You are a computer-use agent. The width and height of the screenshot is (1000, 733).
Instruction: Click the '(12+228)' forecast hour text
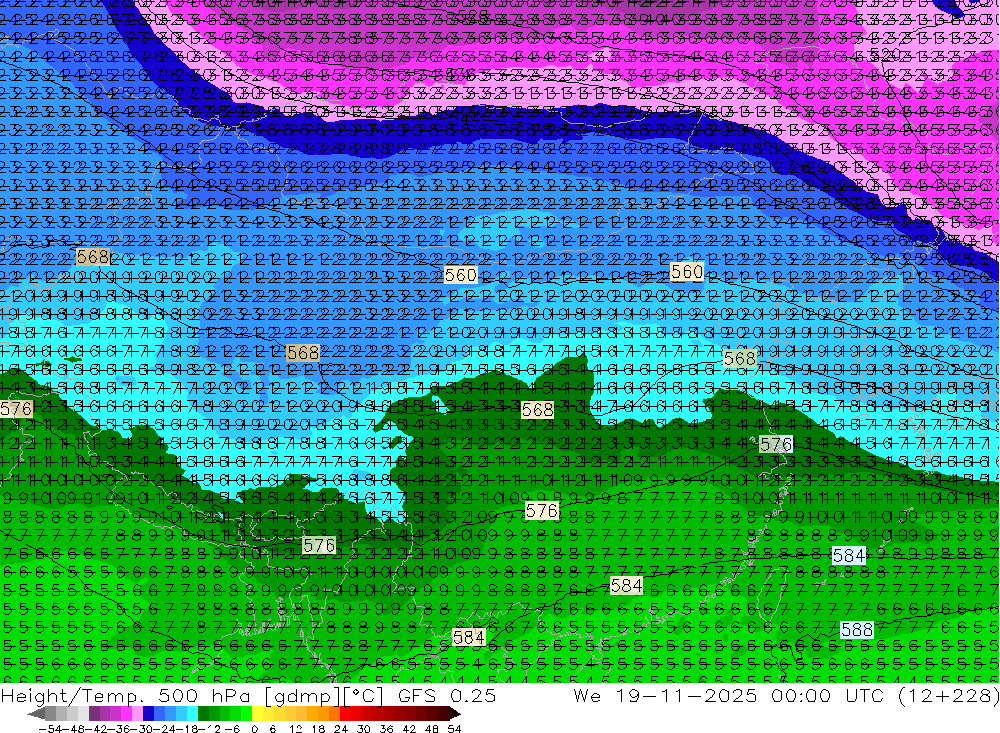tap(948, 695)
